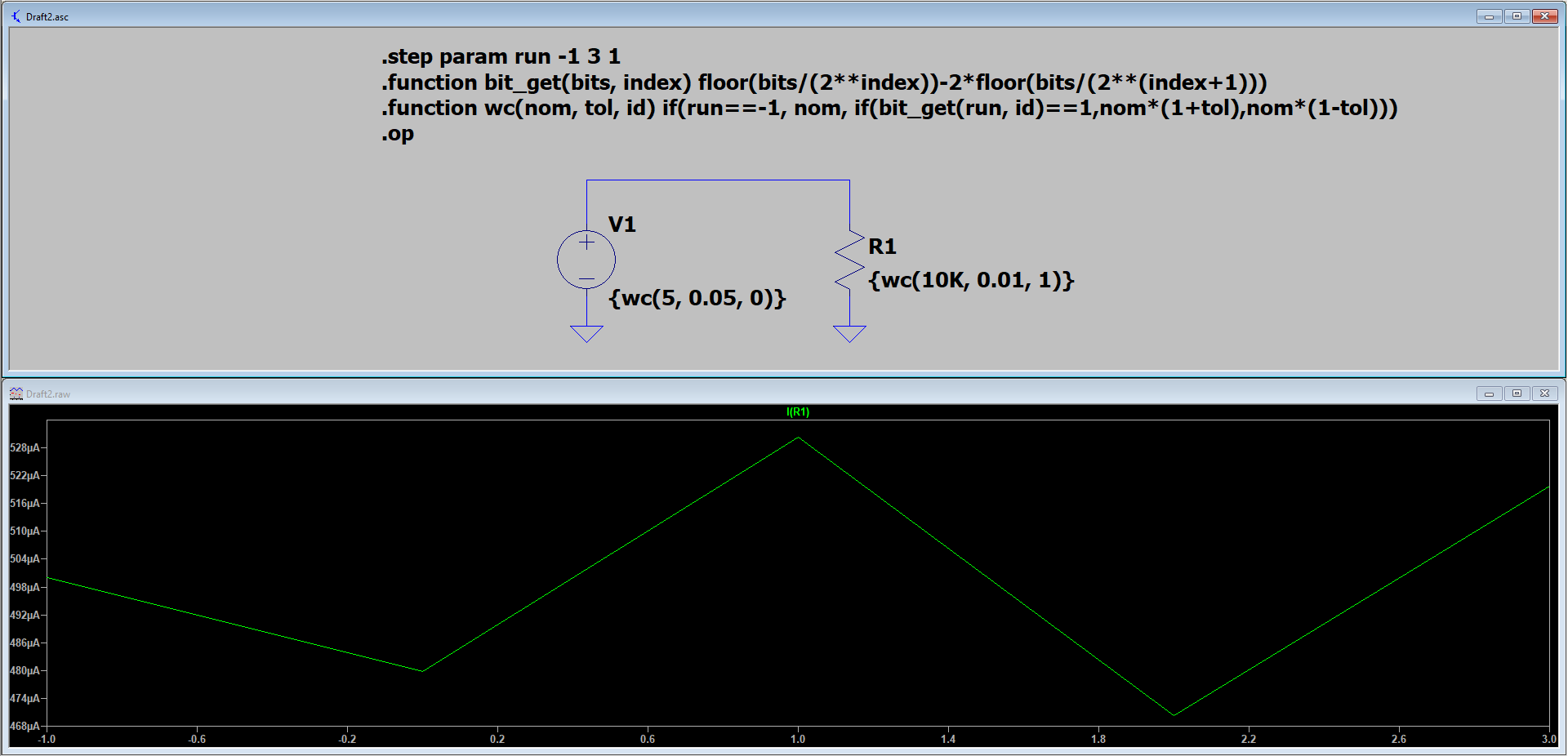The width and height of the screenshot is (1568, 756).
Task: Click the 468µA vertical axis label
Action: coord(24,726)
